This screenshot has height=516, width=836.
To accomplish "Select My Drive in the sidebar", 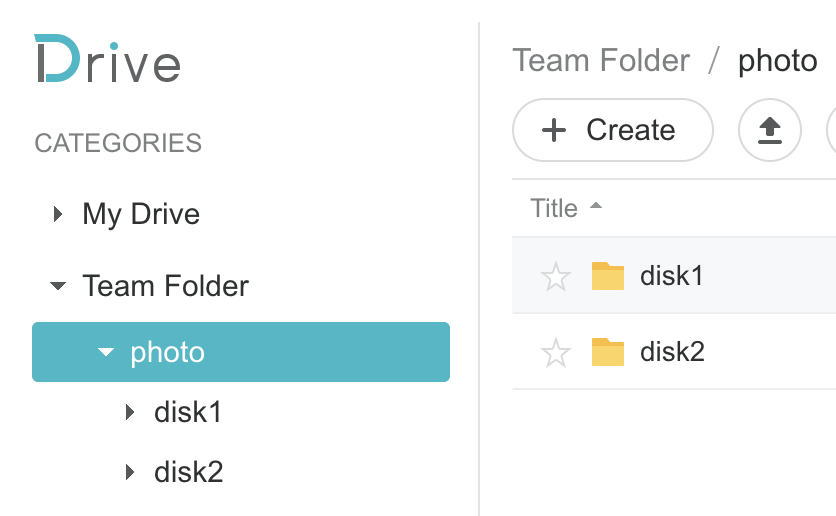I will [141, 214].
